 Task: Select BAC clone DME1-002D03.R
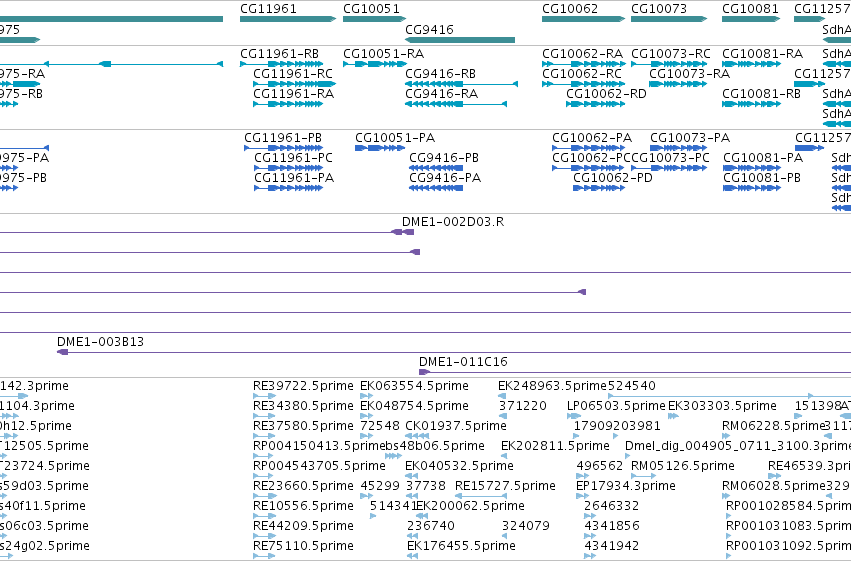[453, 222]
